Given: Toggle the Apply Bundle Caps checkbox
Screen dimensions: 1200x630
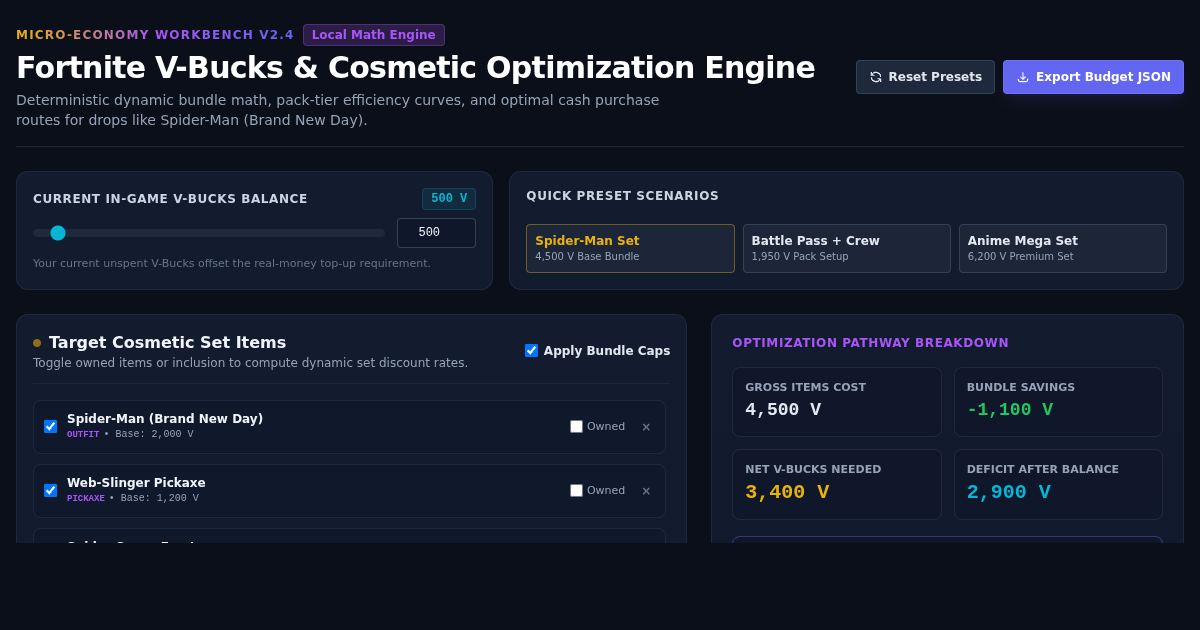Looking at the screenshot, I should click(531, 351).
